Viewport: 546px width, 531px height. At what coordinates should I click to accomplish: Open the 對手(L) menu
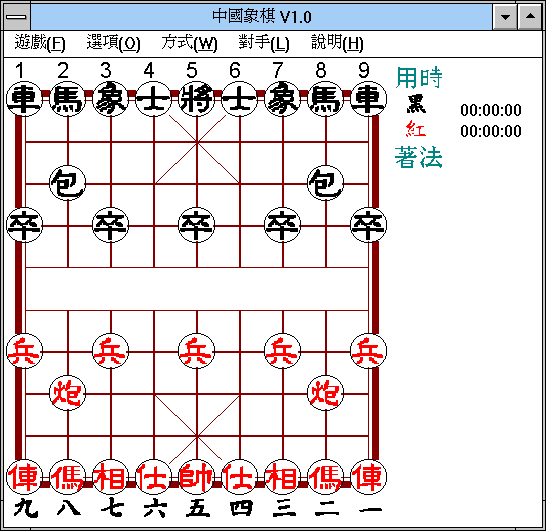coord(264,43)
